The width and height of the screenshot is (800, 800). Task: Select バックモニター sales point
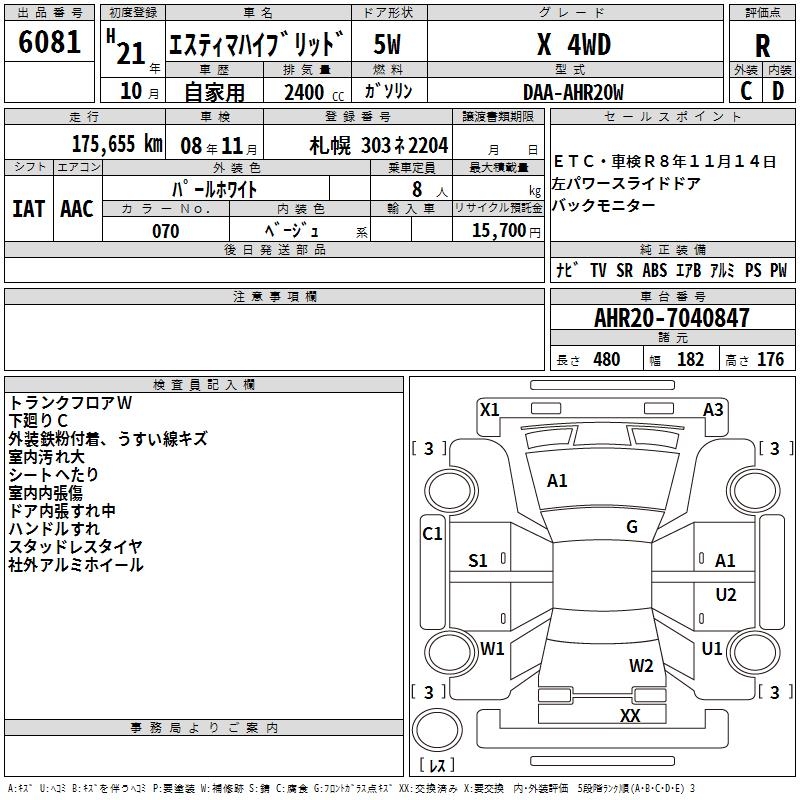coord(604,205)
